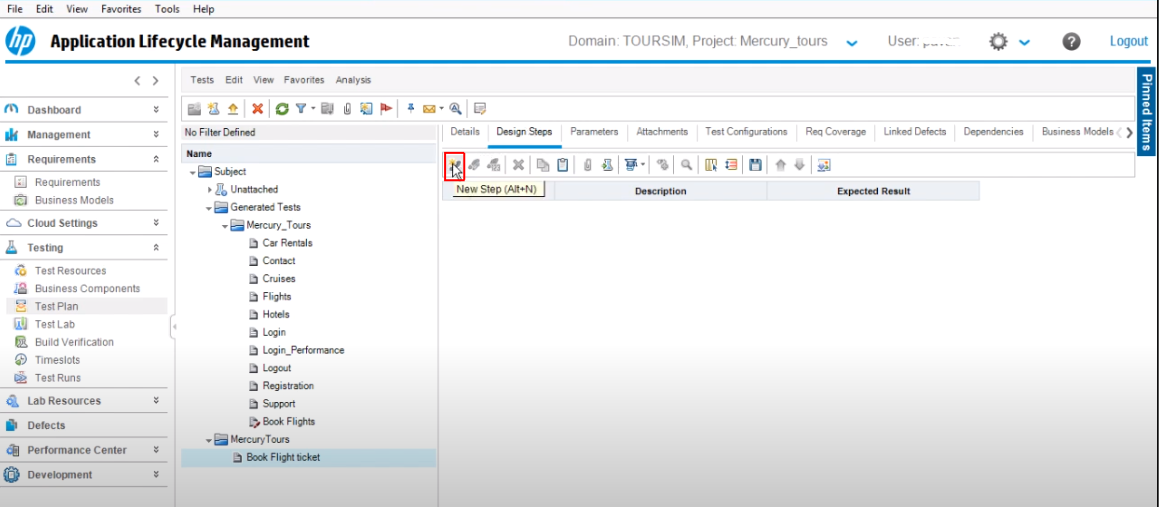The image size is (1159, 507).
Task: Click the New Step icon in Design Steps
Action: click(x=454, y=165)
